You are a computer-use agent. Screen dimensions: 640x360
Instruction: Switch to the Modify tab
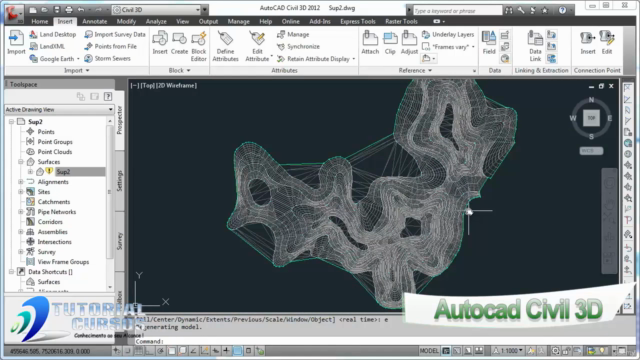[x=126, y=21]
